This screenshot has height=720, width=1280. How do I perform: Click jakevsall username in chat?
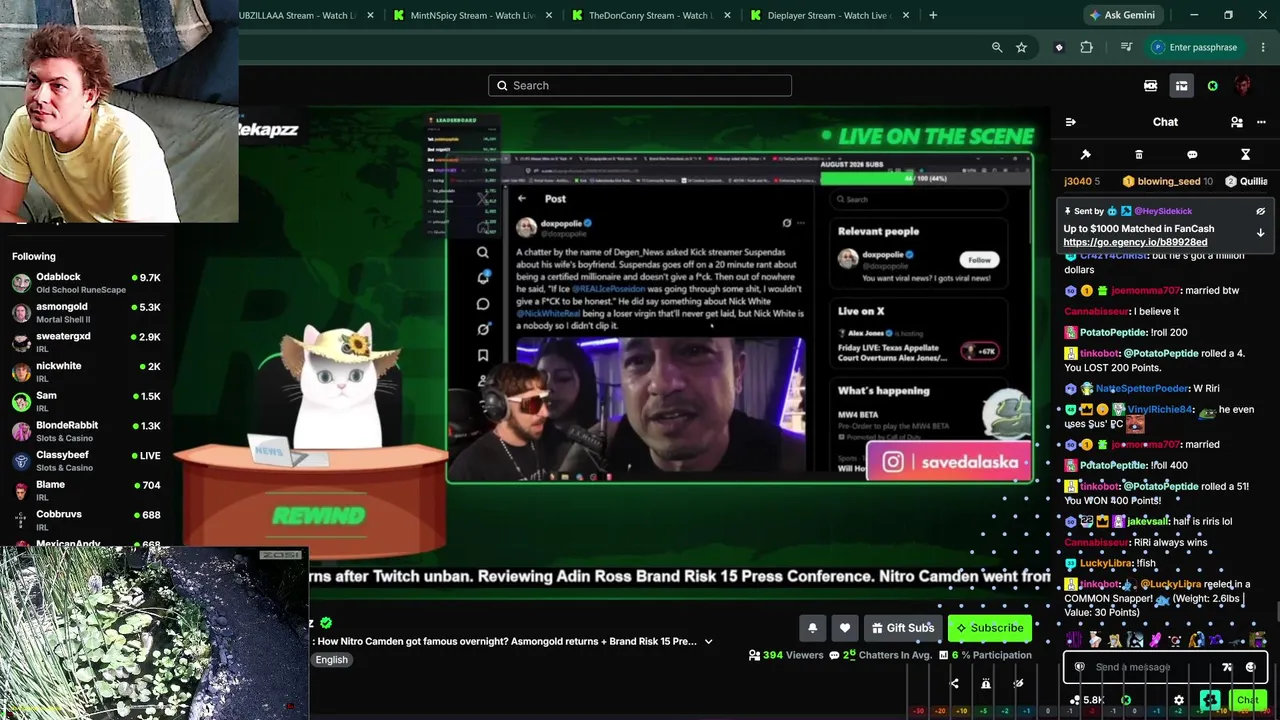1148,521
